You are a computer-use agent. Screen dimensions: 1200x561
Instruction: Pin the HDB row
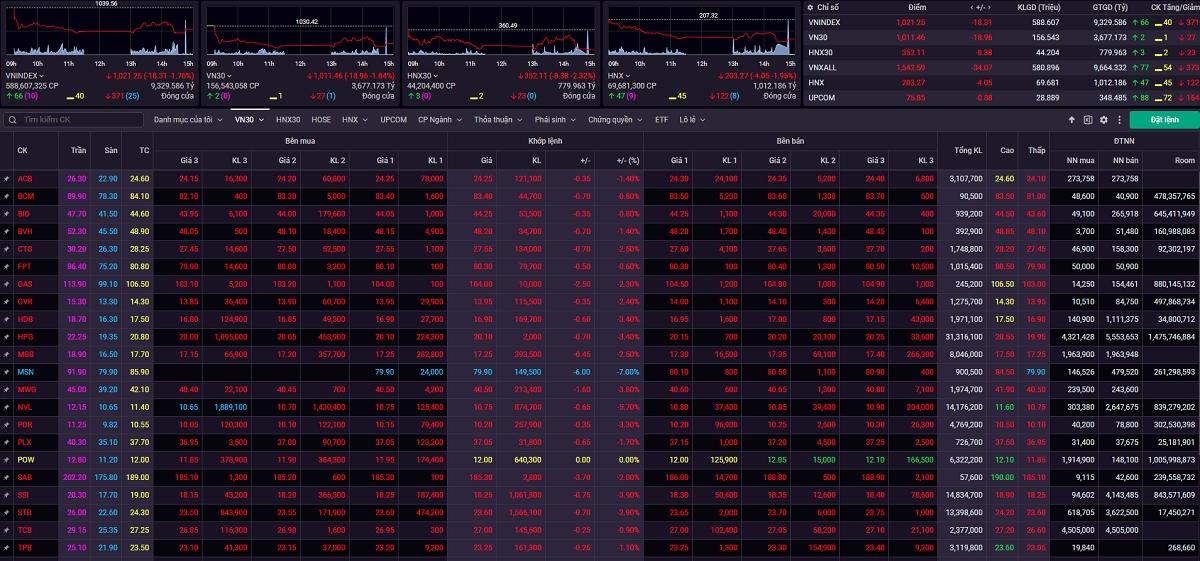click(6, 319)
